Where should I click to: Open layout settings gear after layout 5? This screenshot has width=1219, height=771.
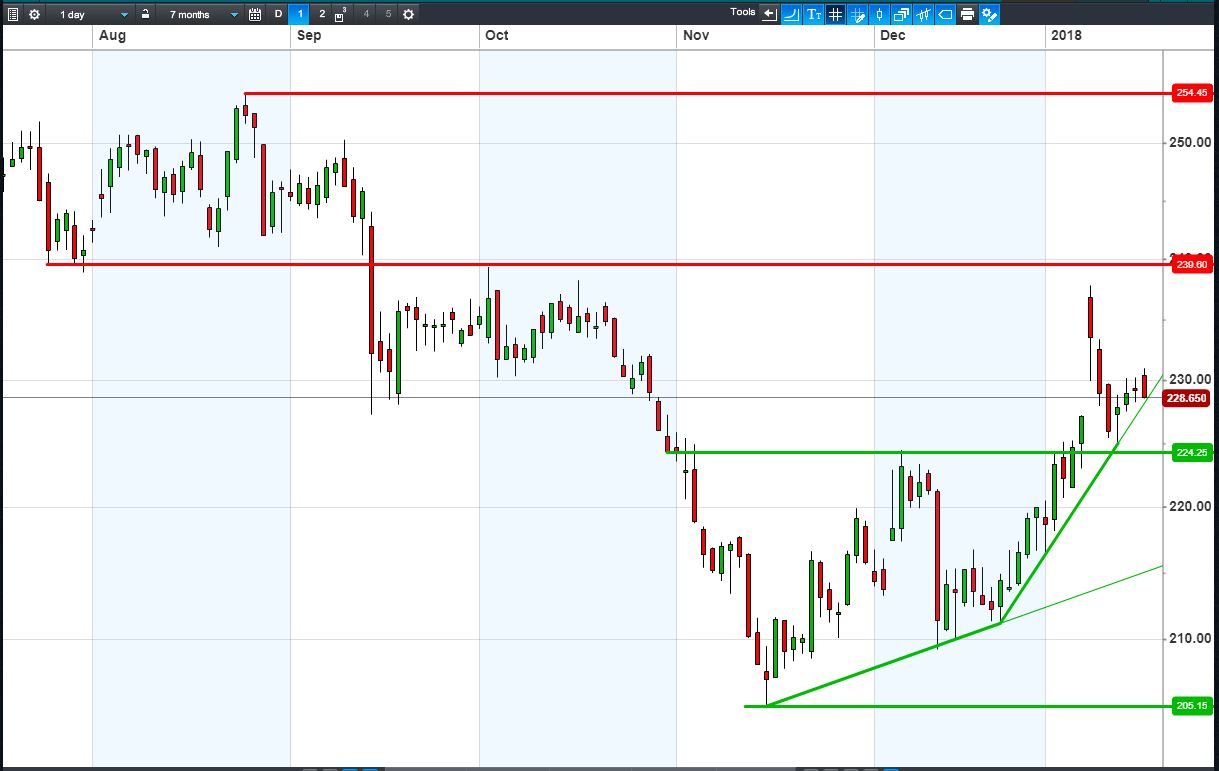408,14
